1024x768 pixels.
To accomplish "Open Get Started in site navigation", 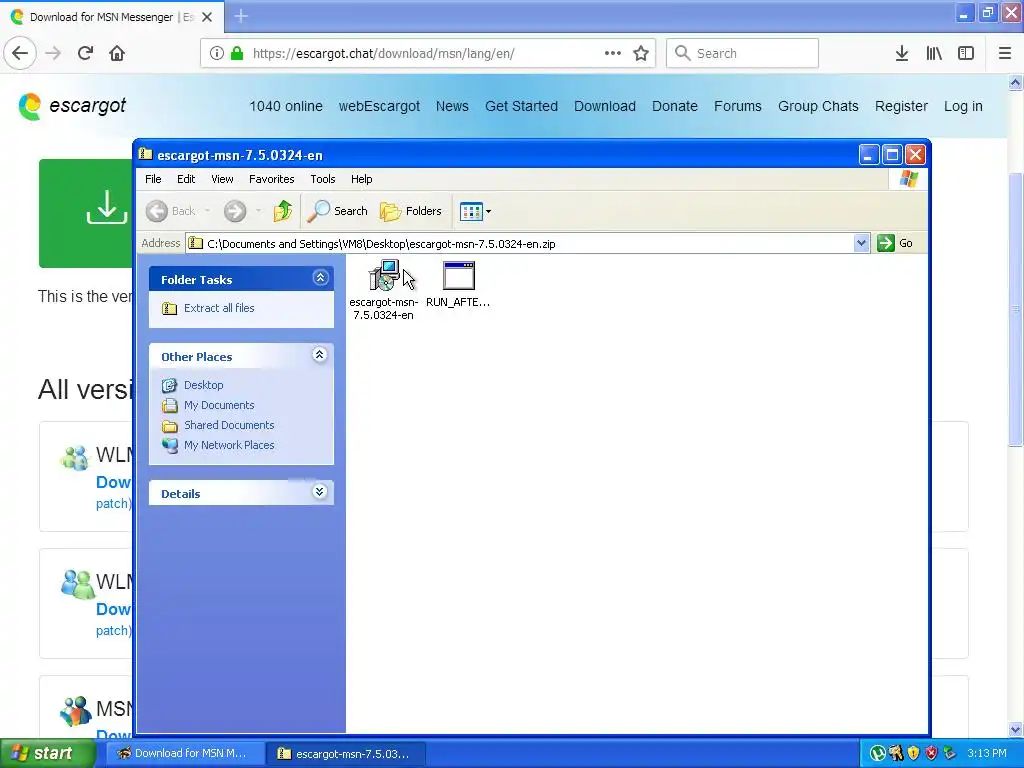I will pos(521,106).
